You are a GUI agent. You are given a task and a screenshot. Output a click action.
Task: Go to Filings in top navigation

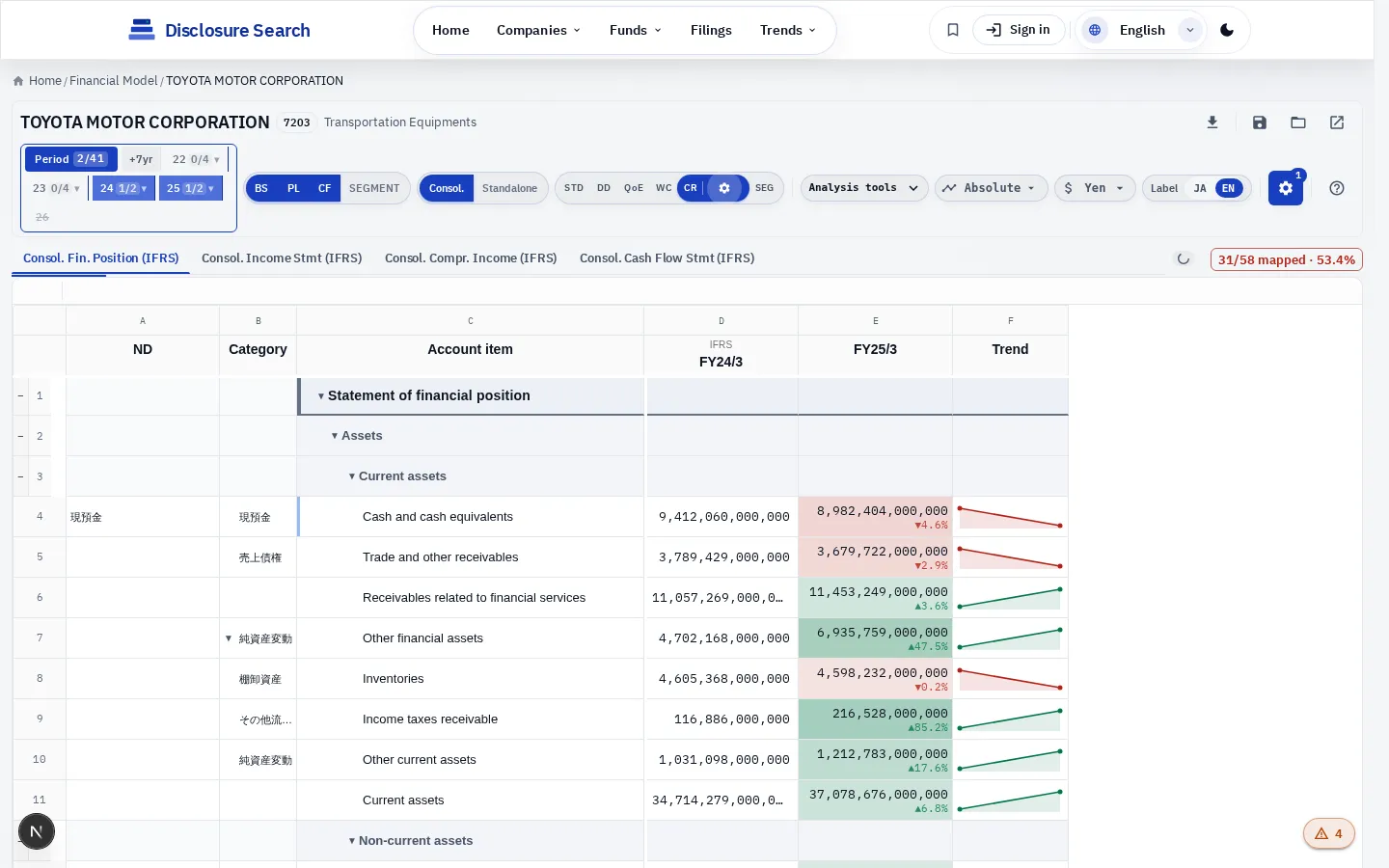pyautogui.click(x=711, y=30)
